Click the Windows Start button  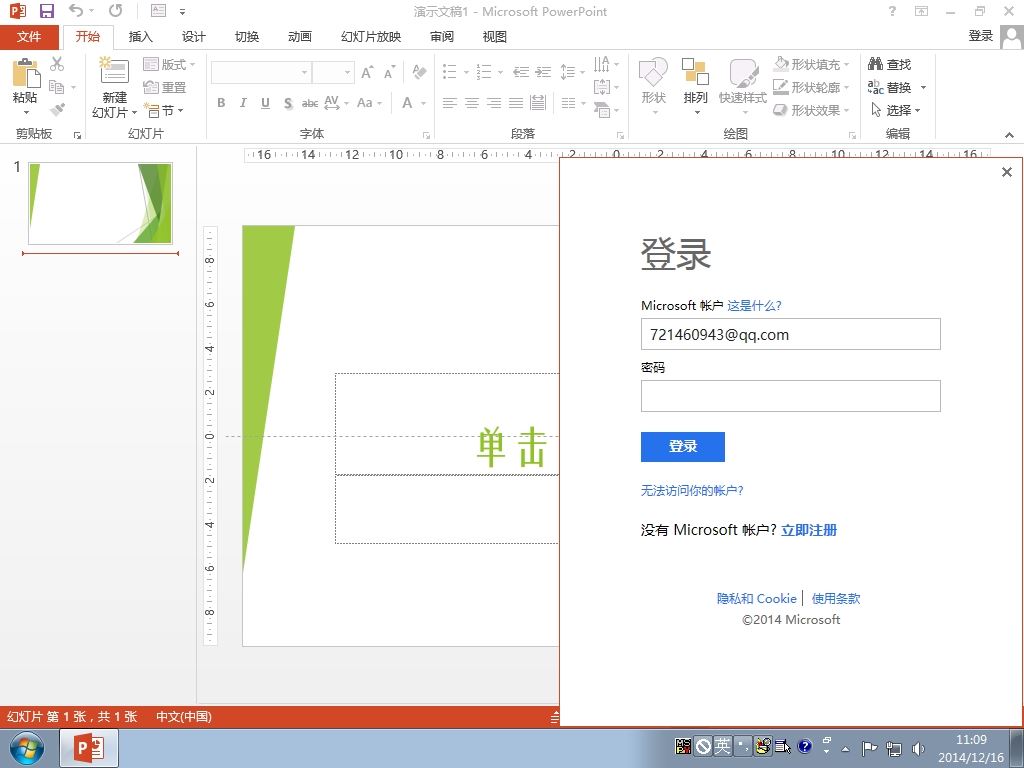tap(27, 748)
